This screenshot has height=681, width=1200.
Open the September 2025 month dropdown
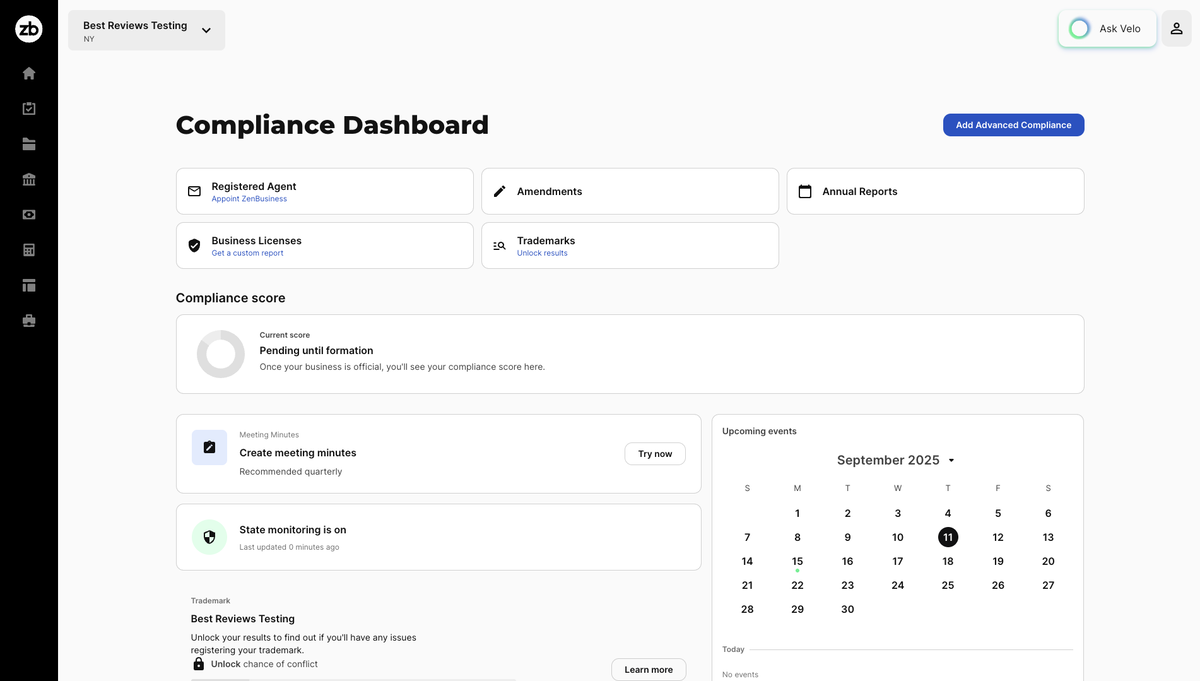point(896,460)
